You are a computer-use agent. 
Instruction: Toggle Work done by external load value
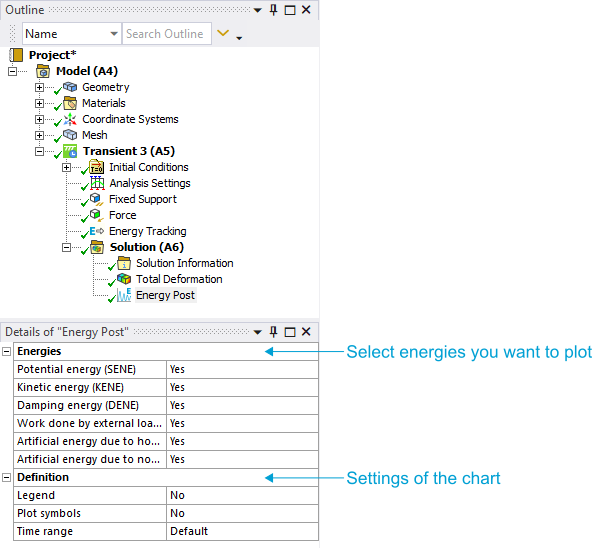242,423
